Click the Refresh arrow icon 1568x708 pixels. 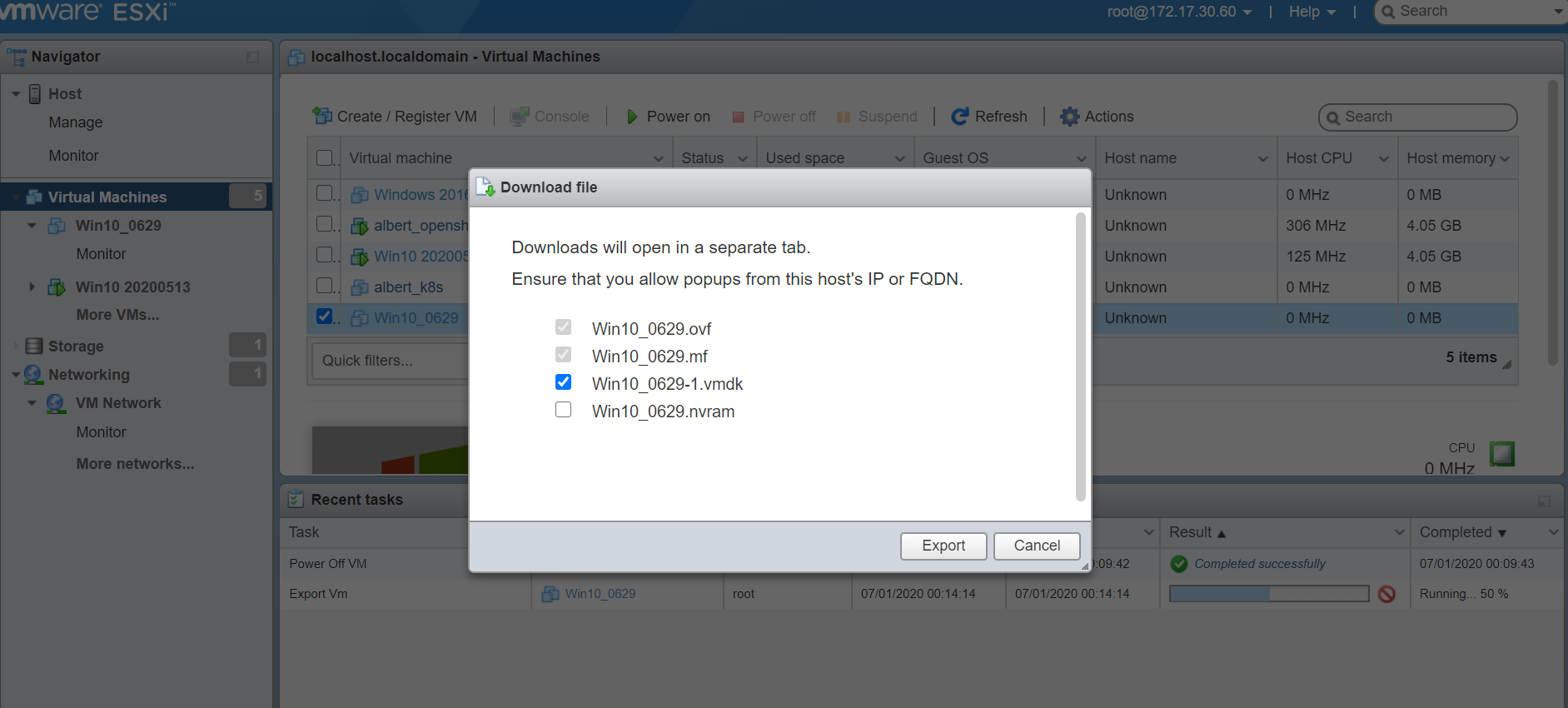coord(960,116)
